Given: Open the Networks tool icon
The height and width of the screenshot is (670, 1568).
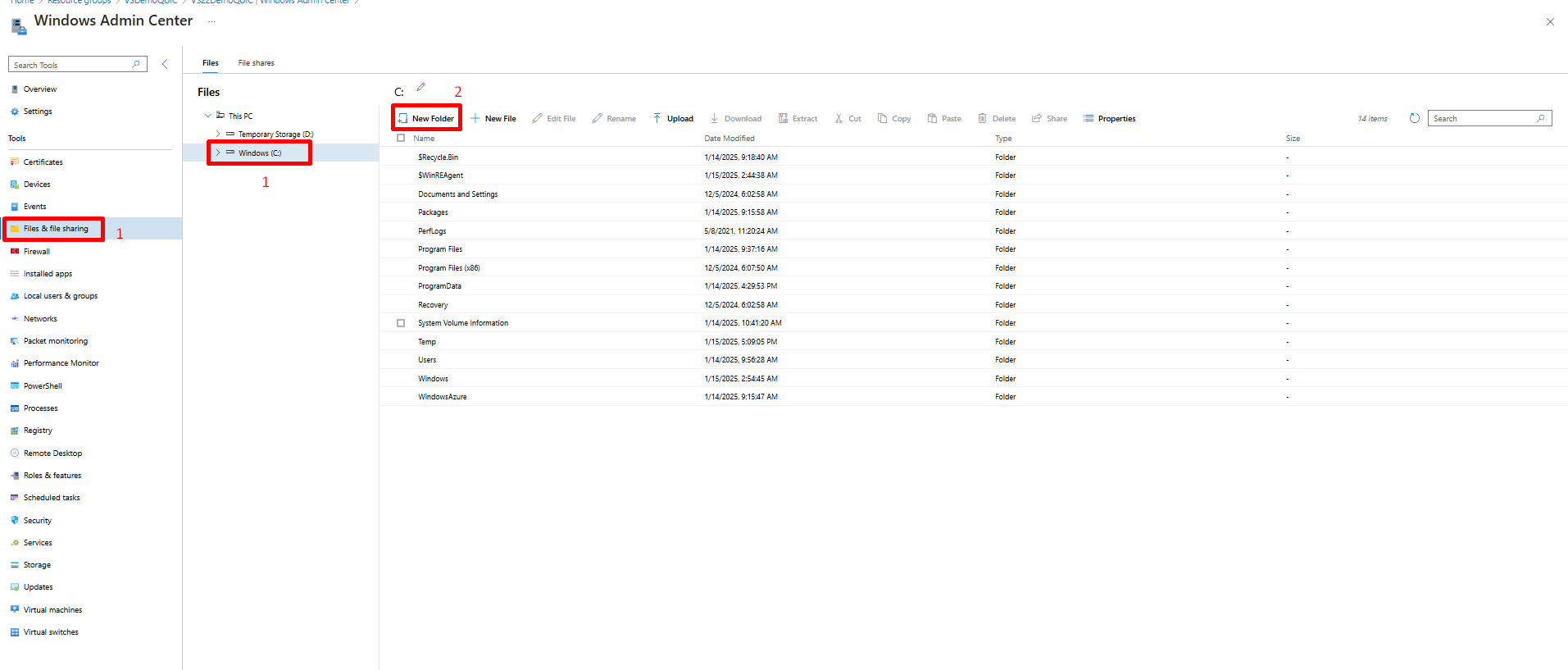Looking at the screenshot, I should (x=15, y=318).
